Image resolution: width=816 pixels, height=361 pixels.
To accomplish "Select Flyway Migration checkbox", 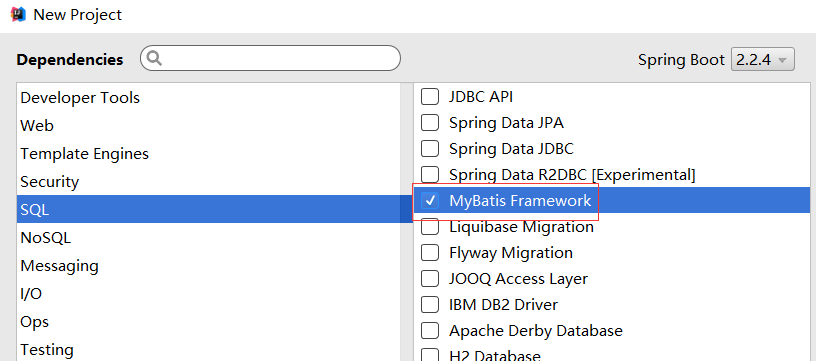I will (429, 253).
